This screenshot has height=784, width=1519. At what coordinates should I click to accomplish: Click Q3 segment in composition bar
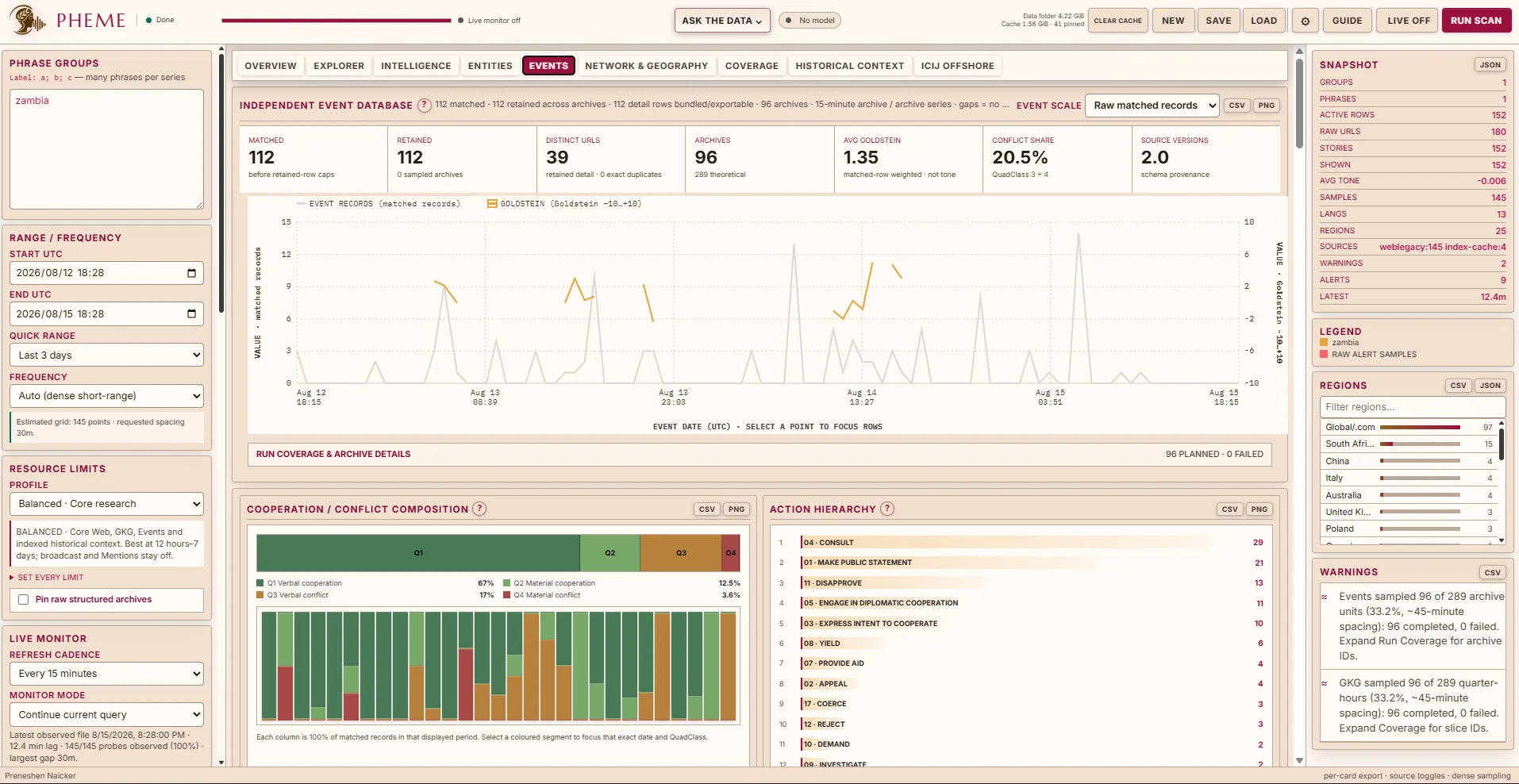click(x=680, y=553)
